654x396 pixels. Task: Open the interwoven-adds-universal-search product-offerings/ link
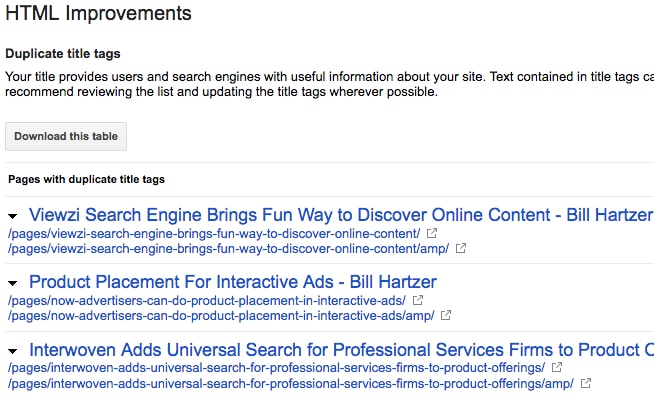[277, 368]
